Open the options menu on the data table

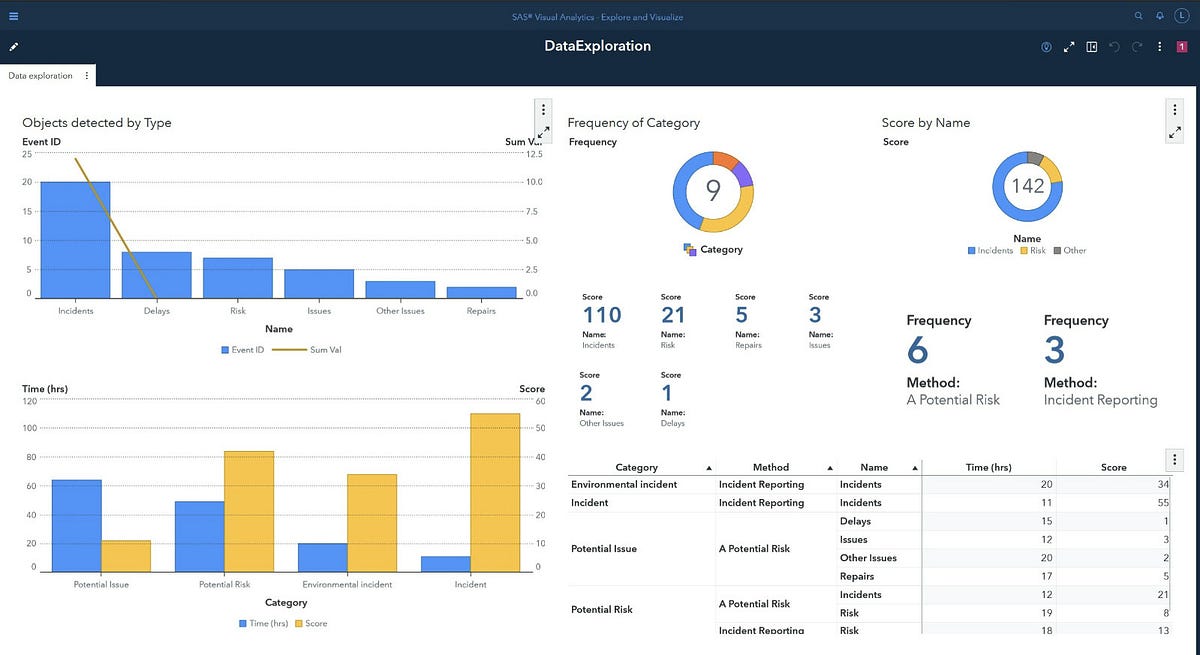click(1173, 459)
